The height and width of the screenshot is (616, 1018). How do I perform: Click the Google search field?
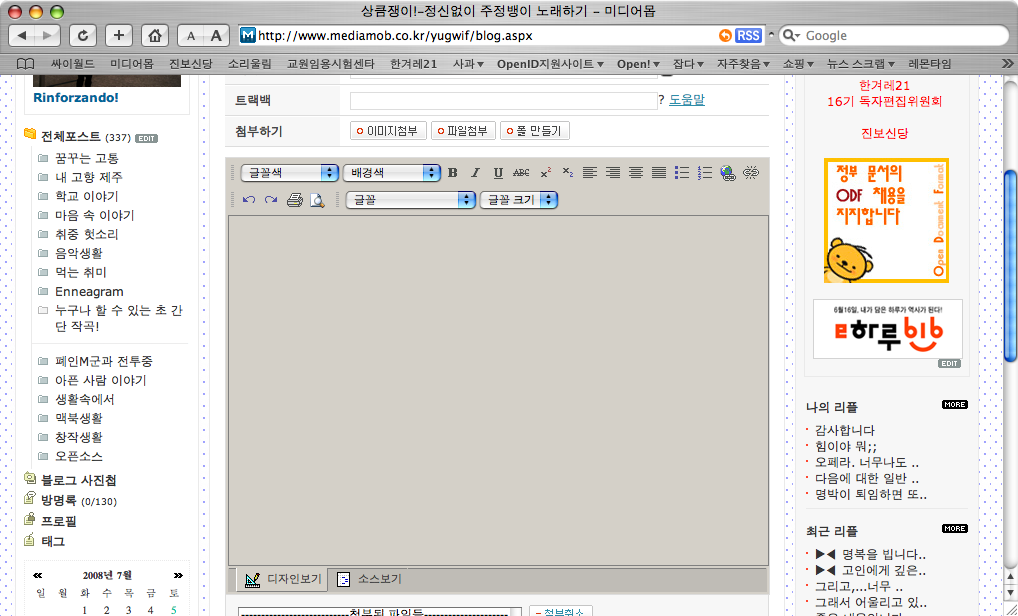pos(893,36)
